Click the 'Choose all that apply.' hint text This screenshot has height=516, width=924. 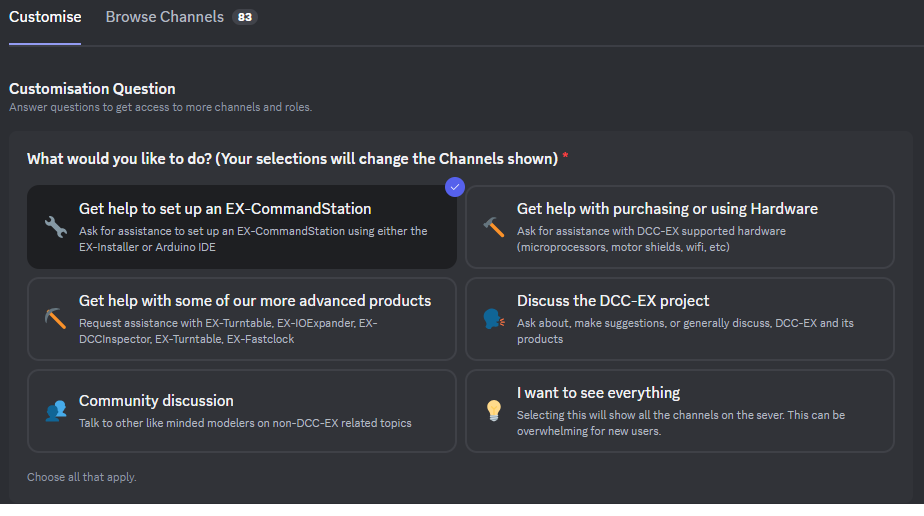point(82,477)
